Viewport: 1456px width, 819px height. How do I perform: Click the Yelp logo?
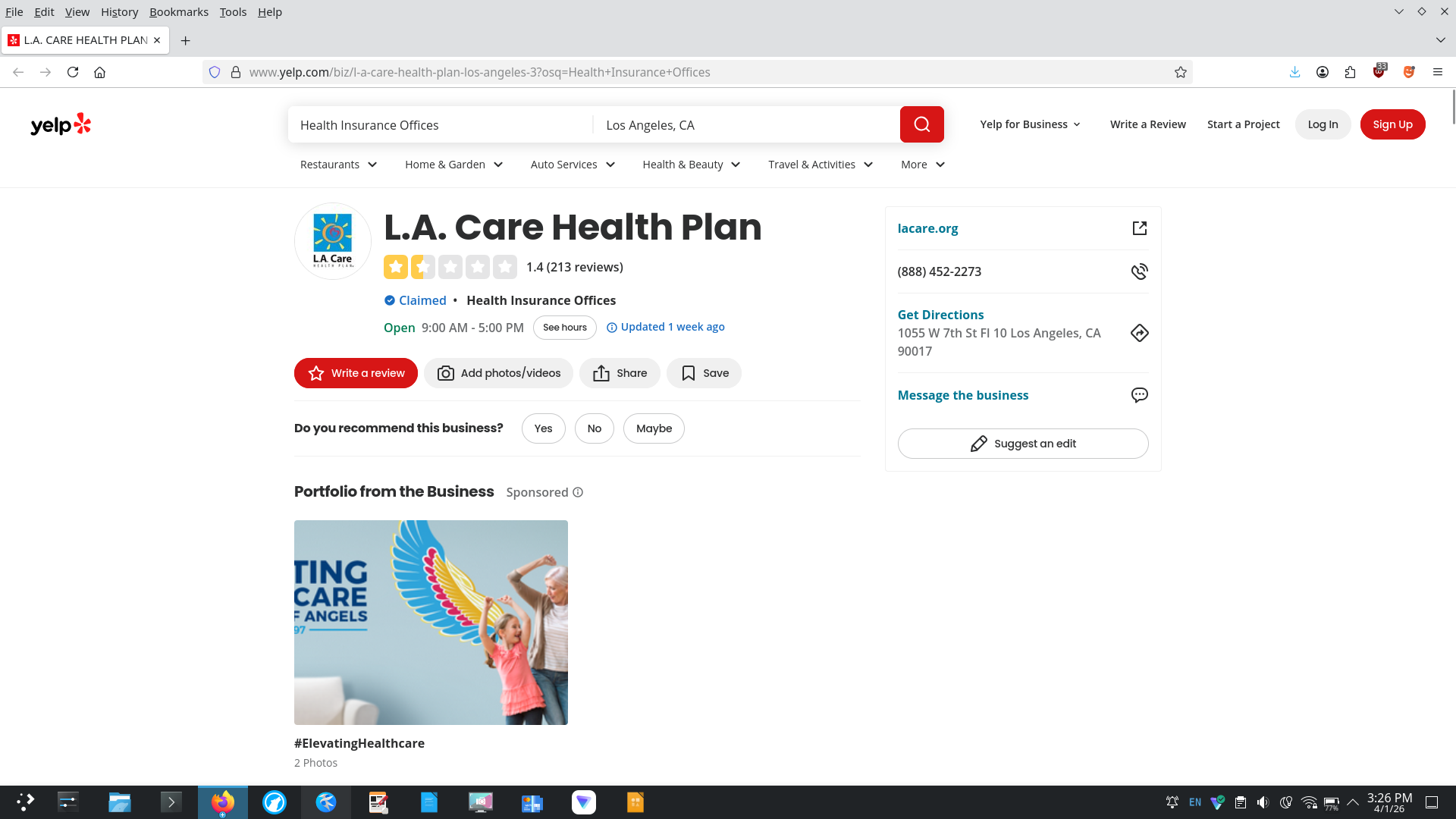(x=61, y=124)
